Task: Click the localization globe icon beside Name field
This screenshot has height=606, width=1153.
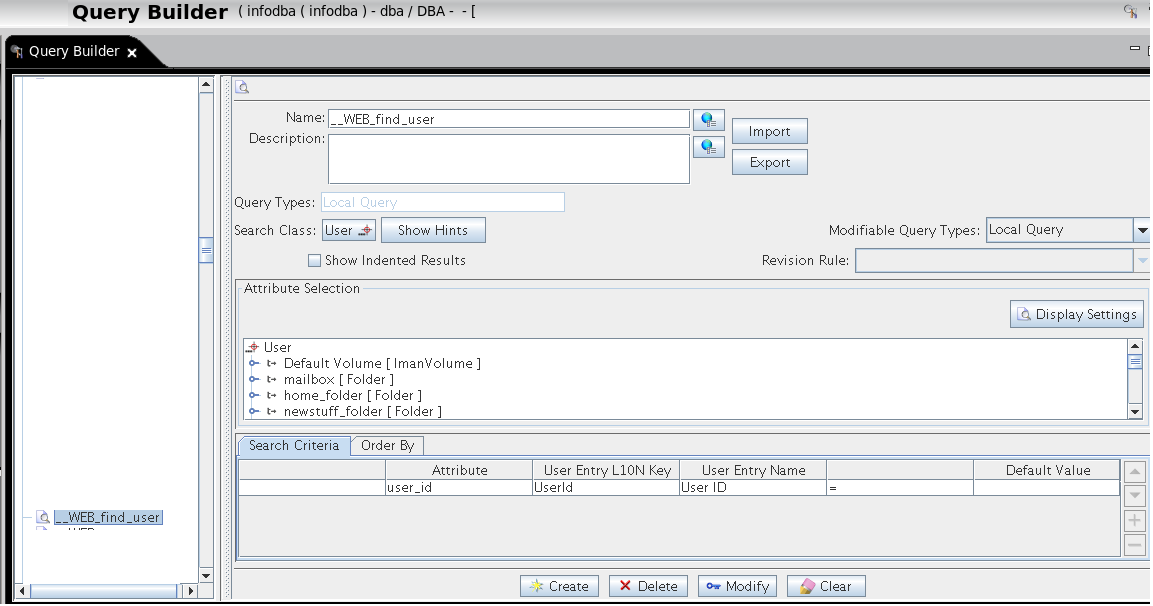Action: (x=709, y=118)
